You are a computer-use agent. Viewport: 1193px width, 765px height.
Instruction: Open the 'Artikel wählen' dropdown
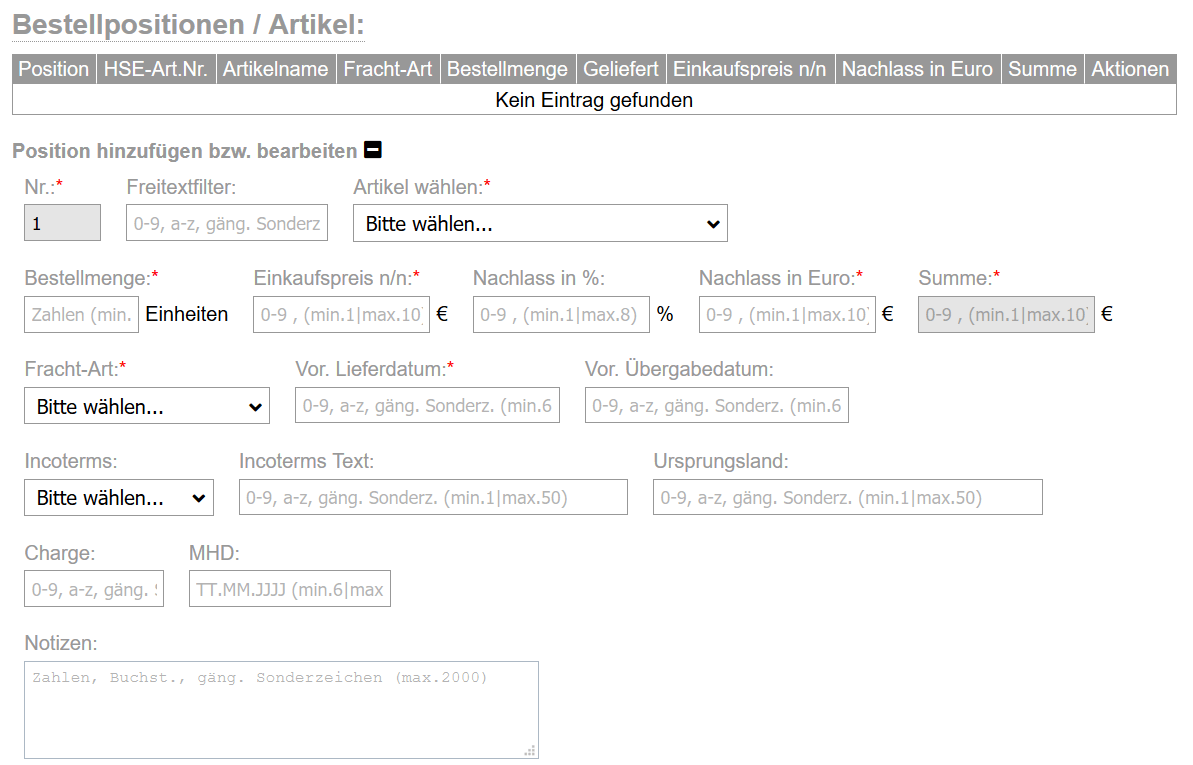pyautogui.click(x=540, y=223)
